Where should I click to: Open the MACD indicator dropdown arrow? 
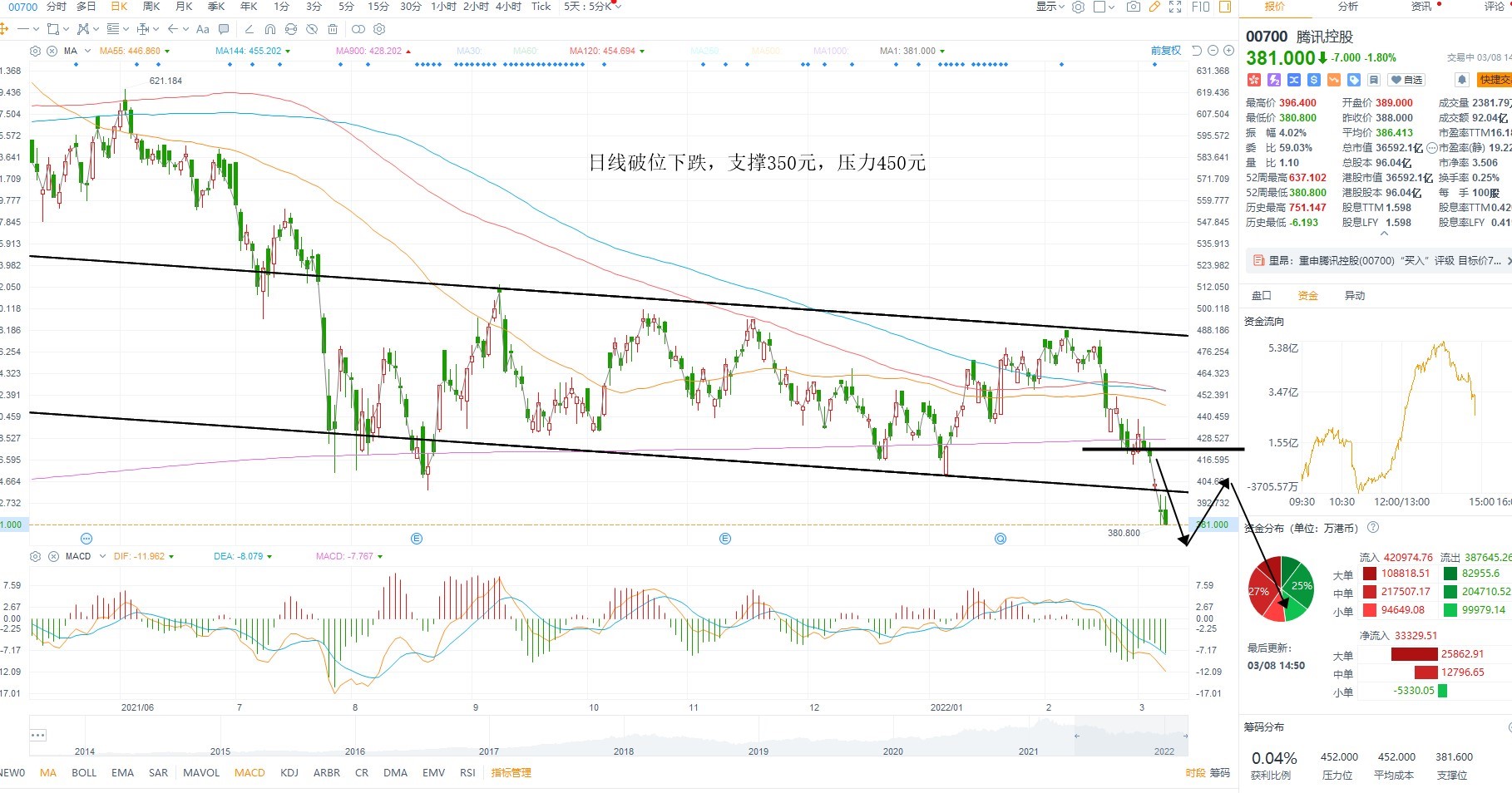(102, 556)
